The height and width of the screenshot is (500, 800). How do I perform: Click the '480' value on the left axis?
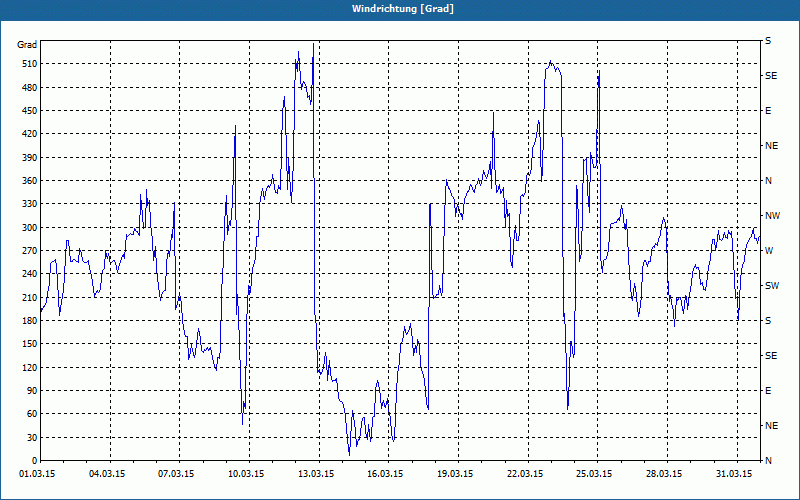click(30, 88)
